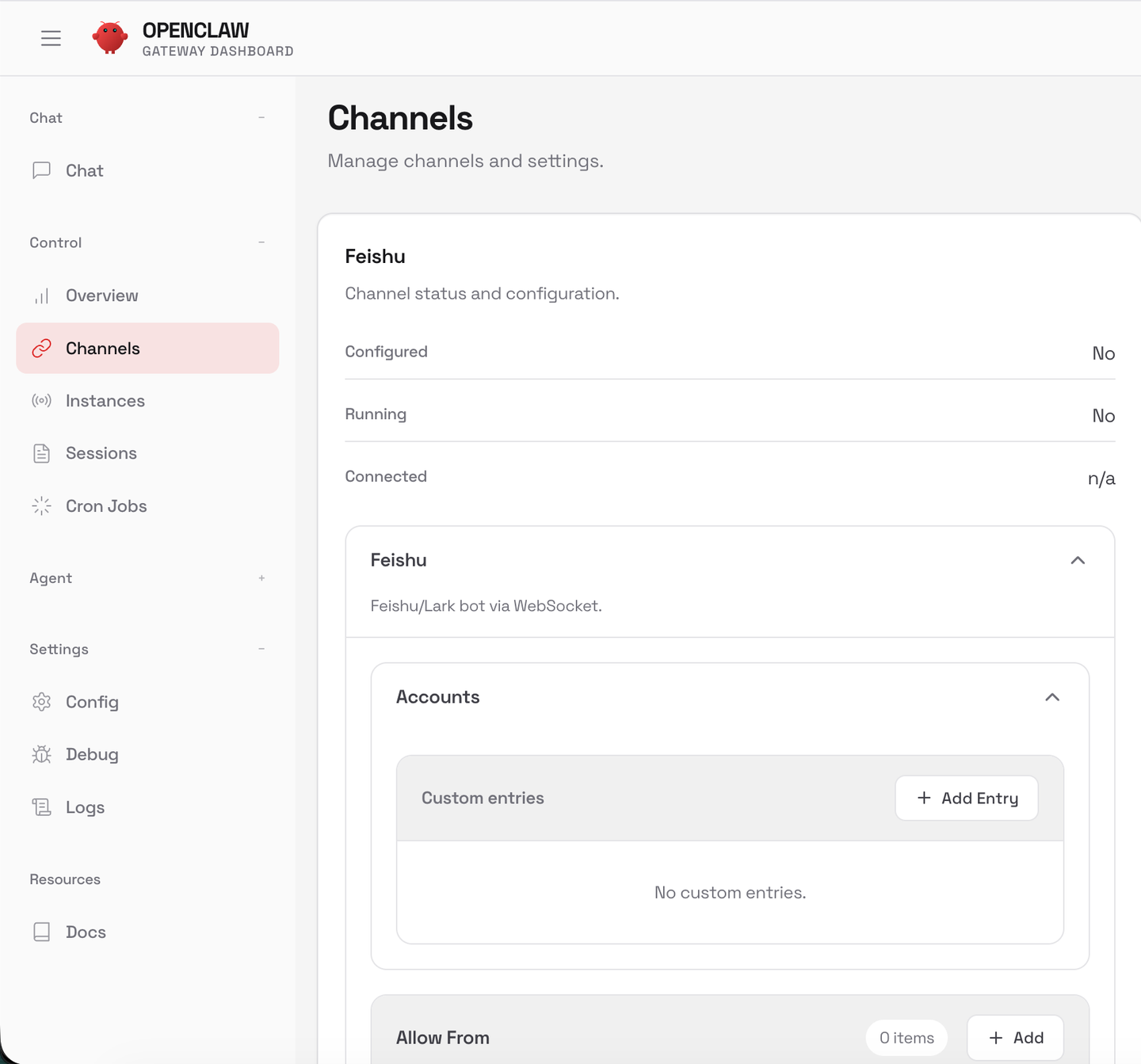Image resolution: width=1141 pixels, height=1064 pixels.
Task: Click the Debug bug icon
Action: click(x=42, y=754)
